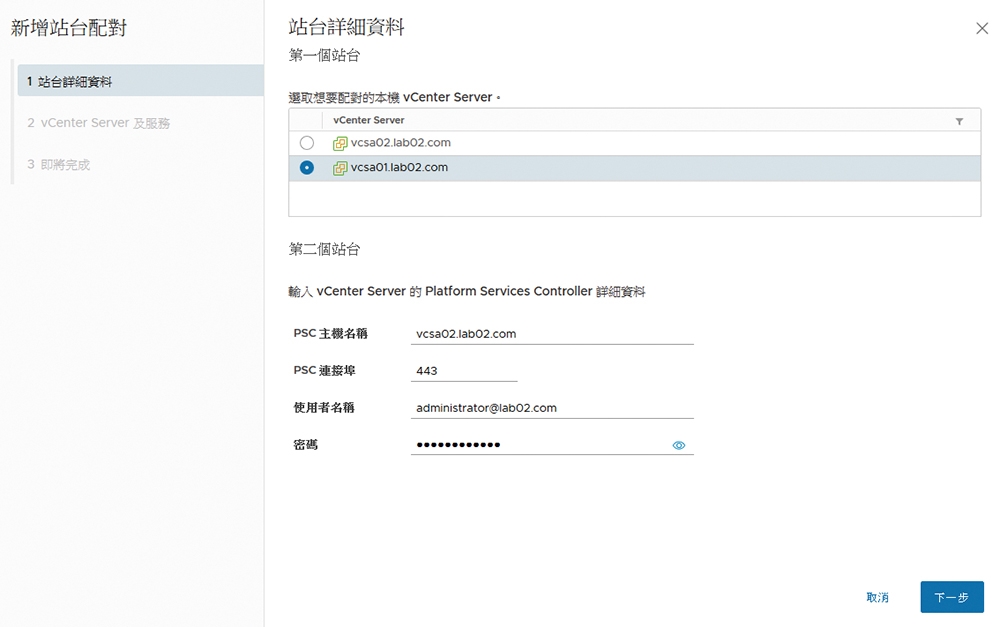Show password with the eye icon
Image resolution: width=1000 pixels, height=627 pixels.
(x=679, y=445)
